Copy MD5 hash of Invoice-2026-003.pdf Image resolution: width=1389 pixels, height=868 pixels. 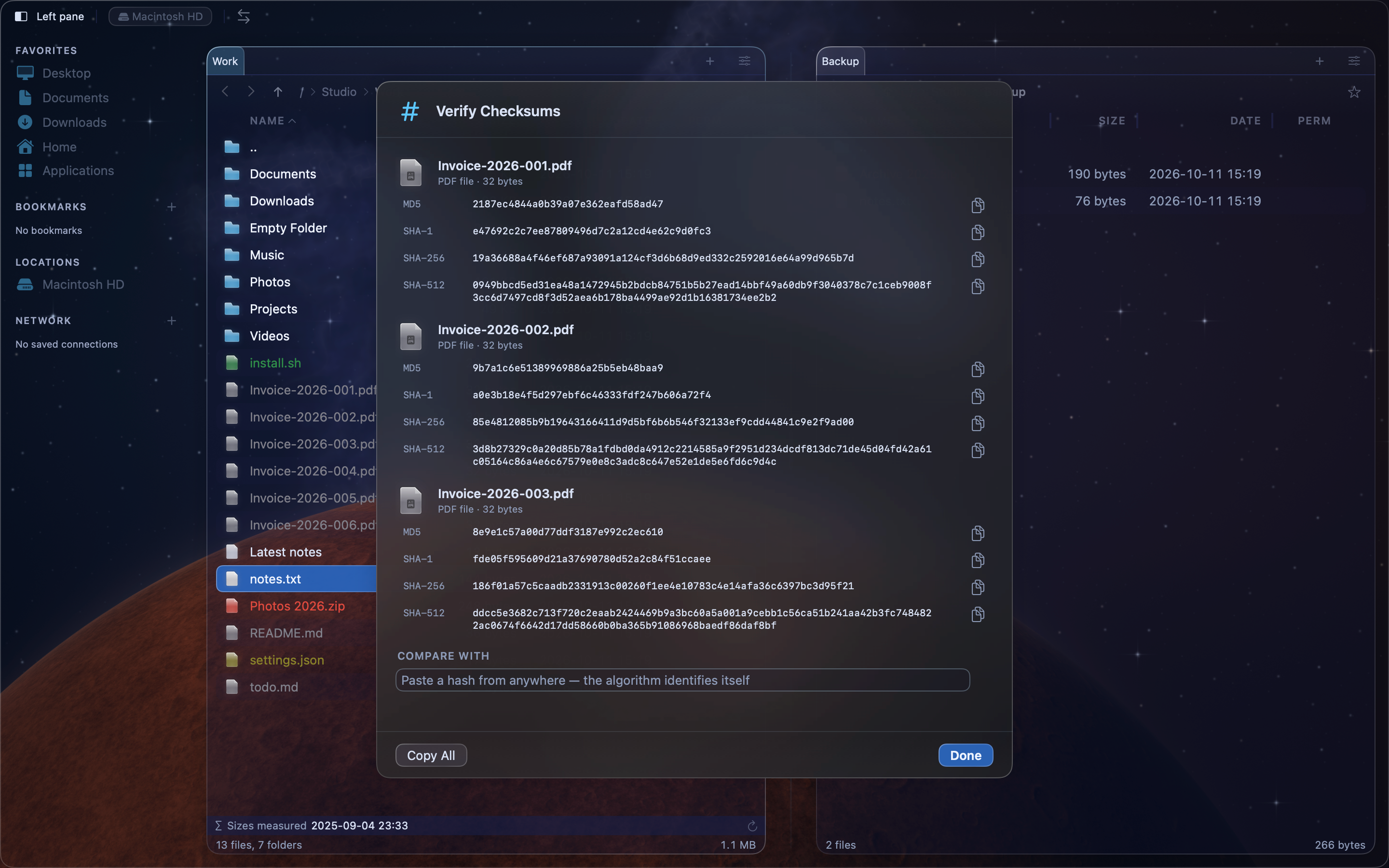978,533
